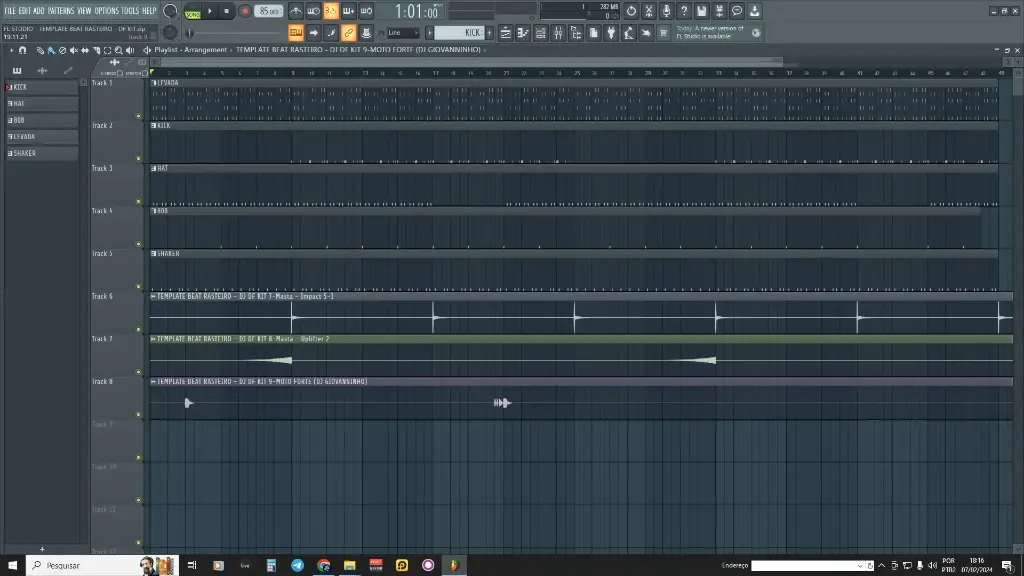Open the PATTERNS menu
The width and height of the screenshot is (1024, 576).
click(x=61, y=10)
